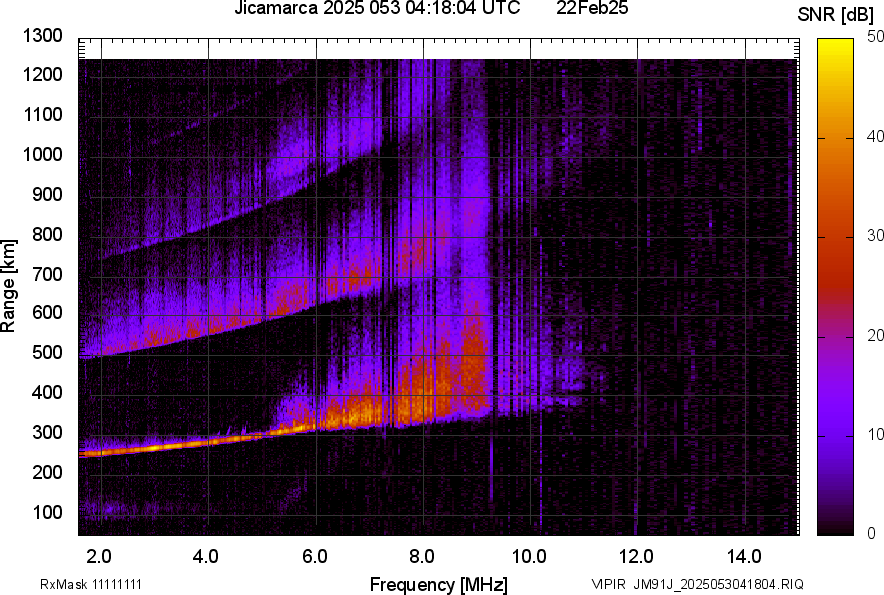
Task: Click the 20 dB colorbar tick label
Action: tap(874, 336)
